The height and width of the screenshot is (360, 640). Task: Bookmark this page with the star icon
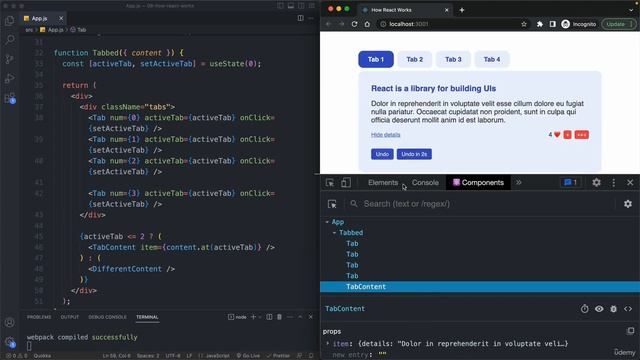point(524,24)
